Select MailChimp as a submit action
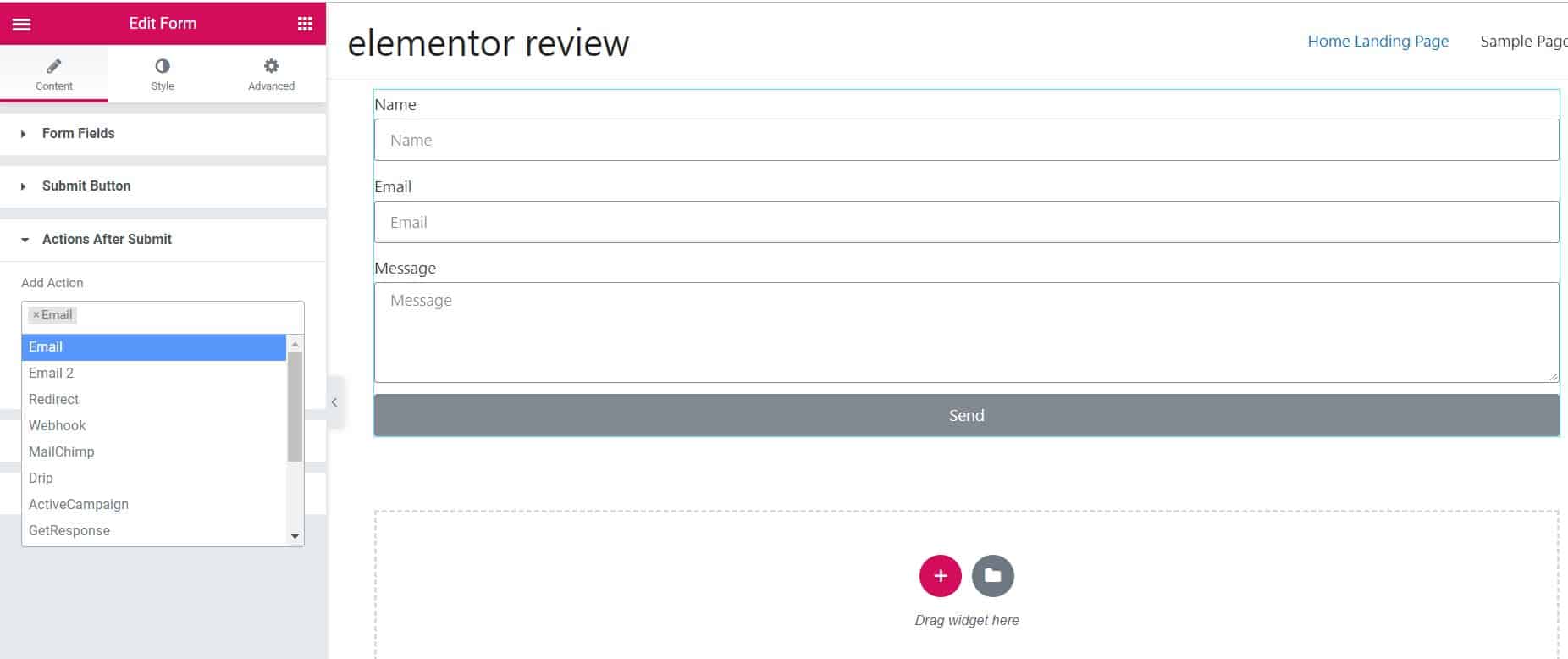This screenshot has width=1568, height=659. (61, 451)
